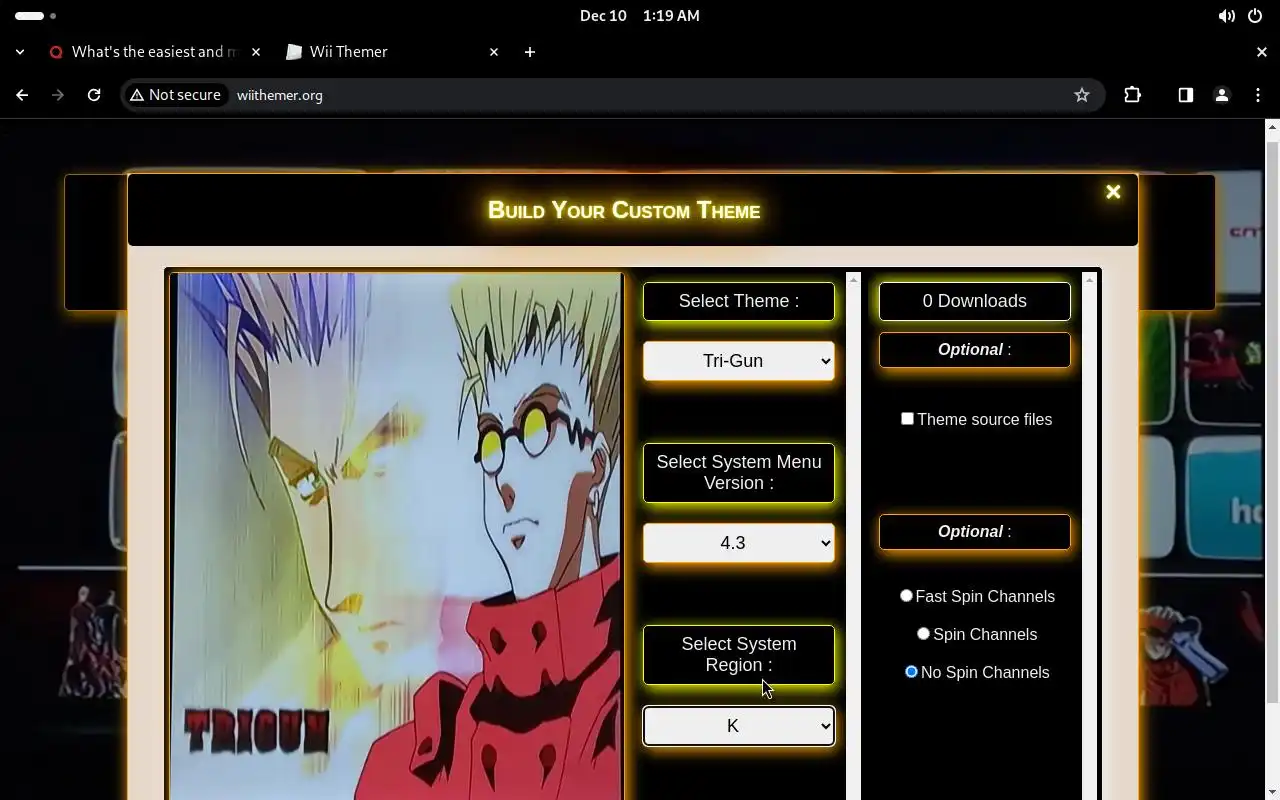Check the Theme source files checkbox
1280x800 pixels.
point(907,418)
